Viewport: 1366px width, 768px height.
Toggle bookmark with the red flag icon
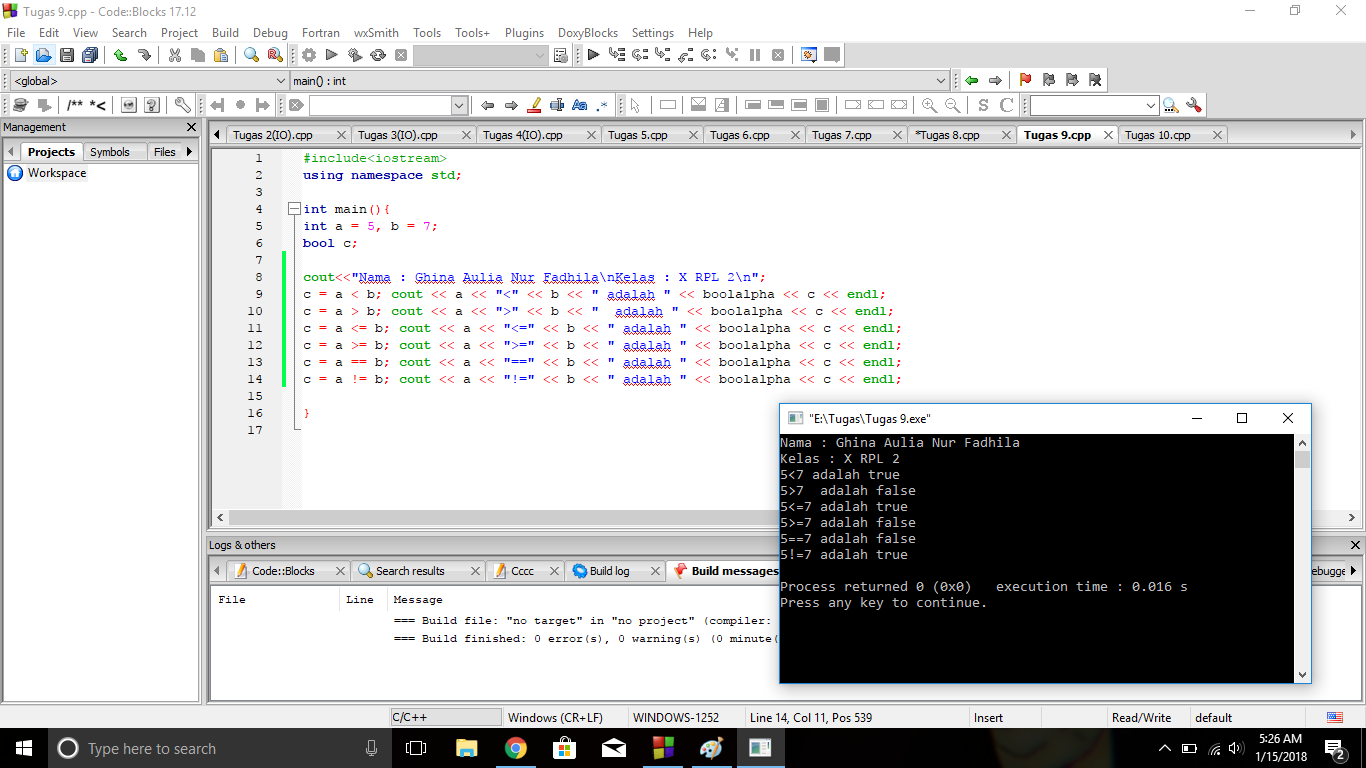(1025, 81)
